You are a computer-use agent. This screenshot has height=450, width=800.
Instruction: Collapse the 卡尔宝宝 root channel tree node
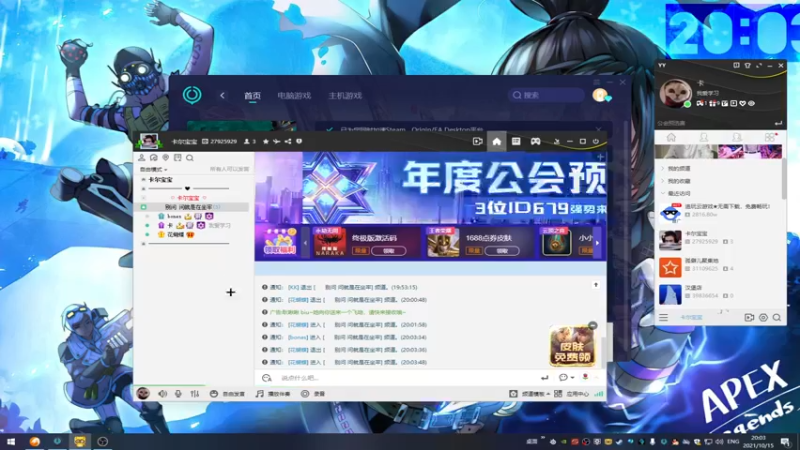(x=143, y=180)
